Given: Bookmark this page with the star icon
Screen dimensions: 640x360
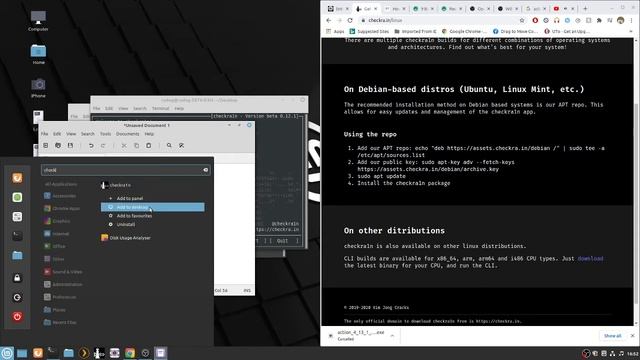Looking at the screenshot, I should [522, 20].
